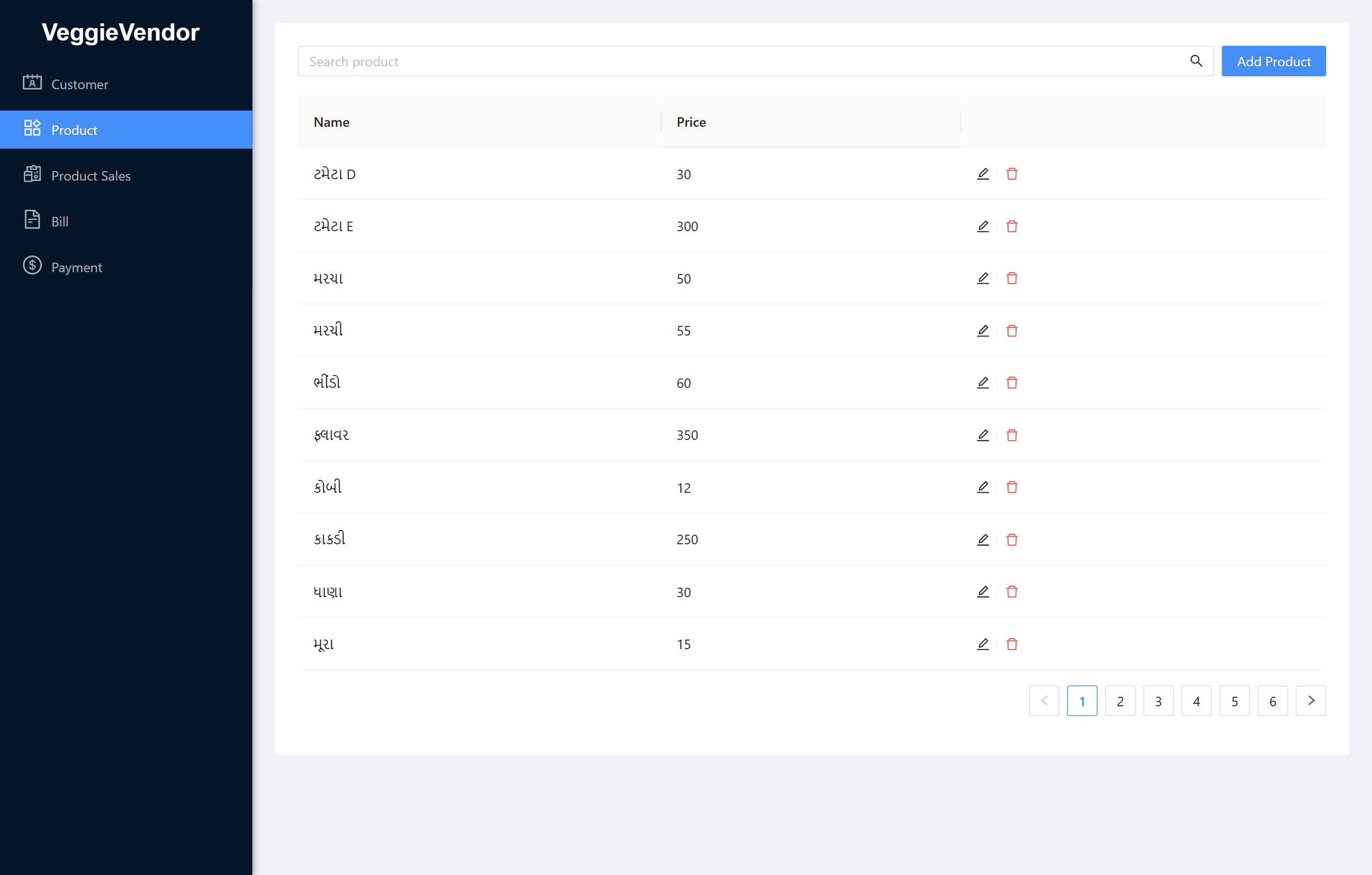Viewport: 1372px width, 875px height.
Task: Edit the ટમેટા D product with pencil icon
Action: (983, 174)
